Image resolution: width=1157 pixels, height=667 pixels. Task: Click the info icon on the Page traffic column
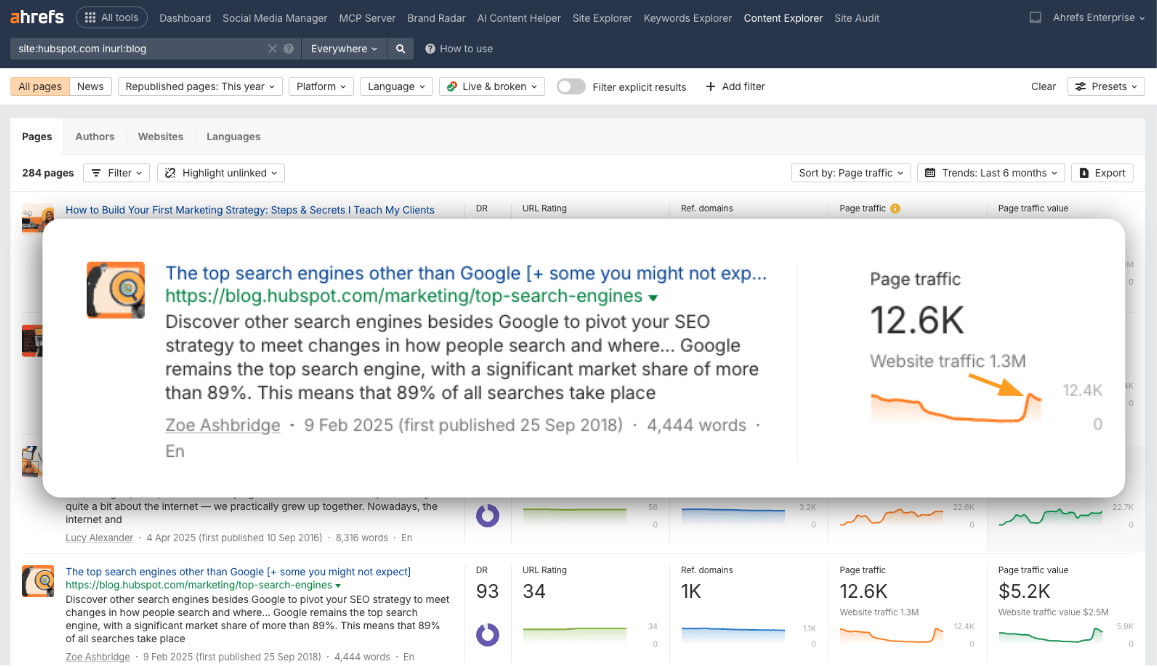coord(896,208)
